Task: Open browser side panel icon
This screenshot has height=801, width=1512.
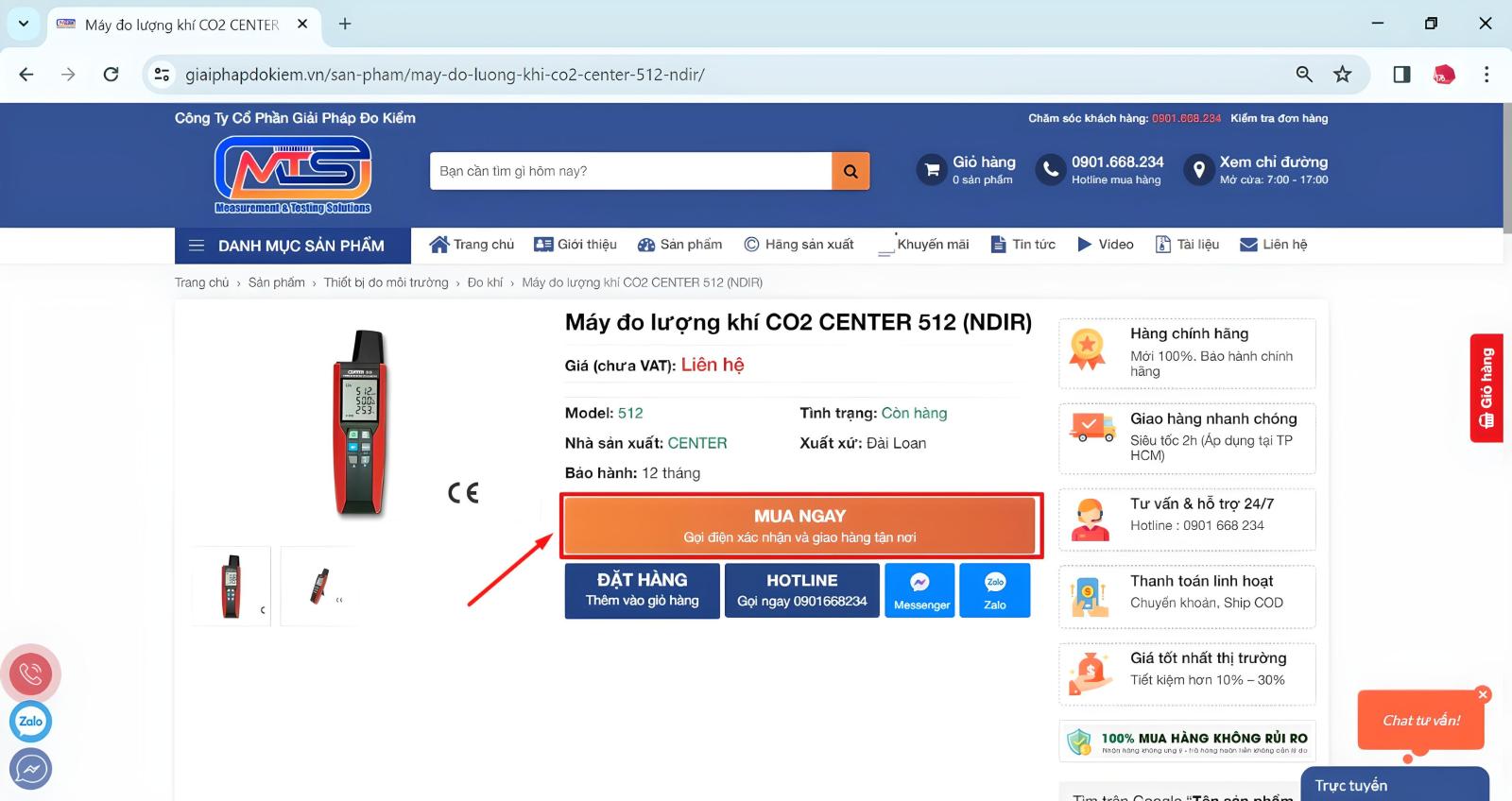Action: [1401, 74]
